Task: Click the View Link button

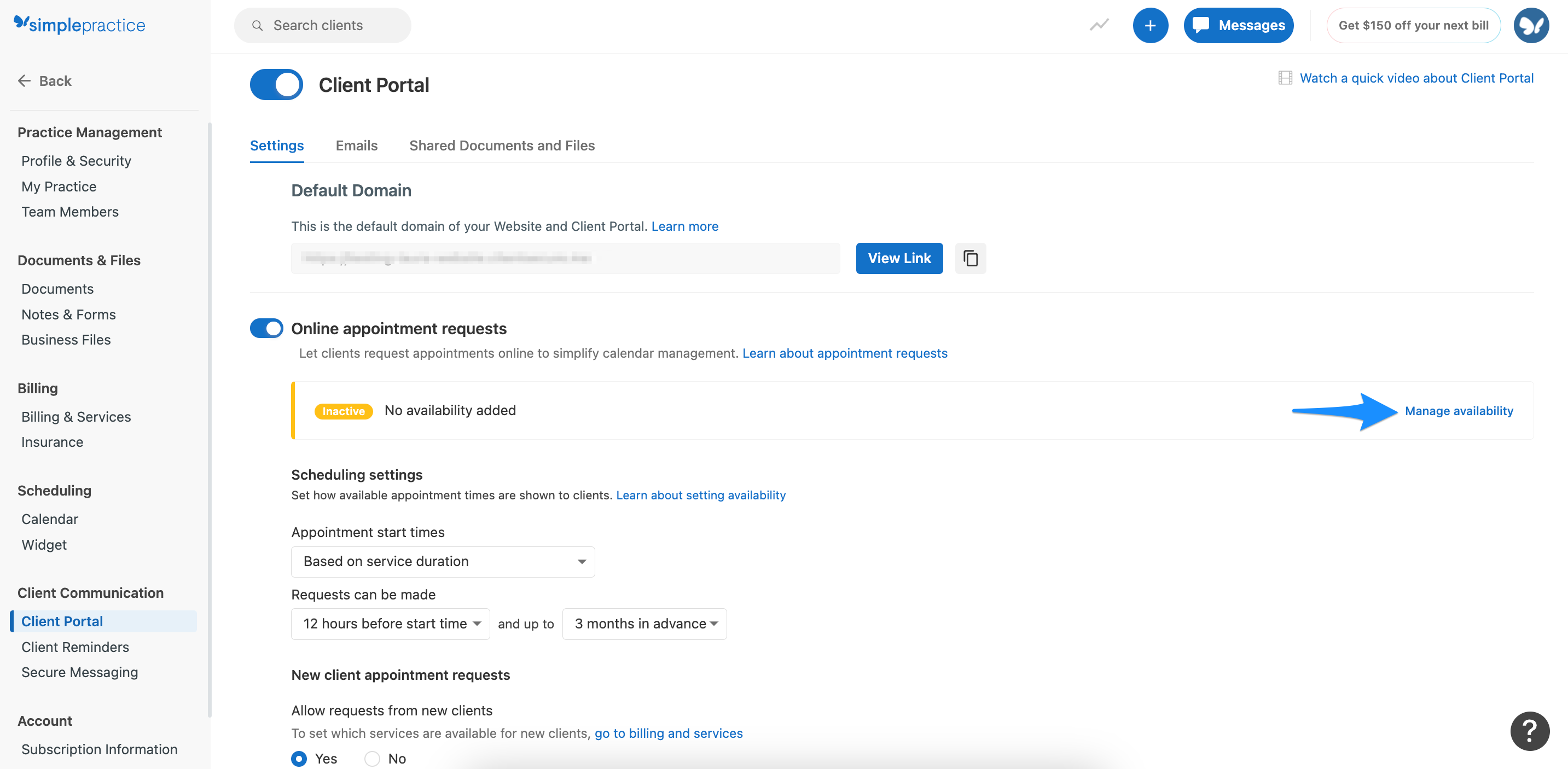Action: 899,259
